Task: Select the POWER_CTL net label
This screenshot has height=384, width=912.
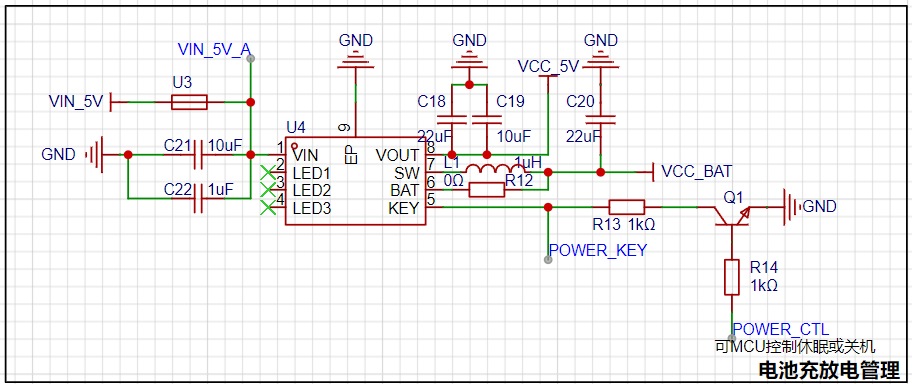Action: [x=781, y=329]
